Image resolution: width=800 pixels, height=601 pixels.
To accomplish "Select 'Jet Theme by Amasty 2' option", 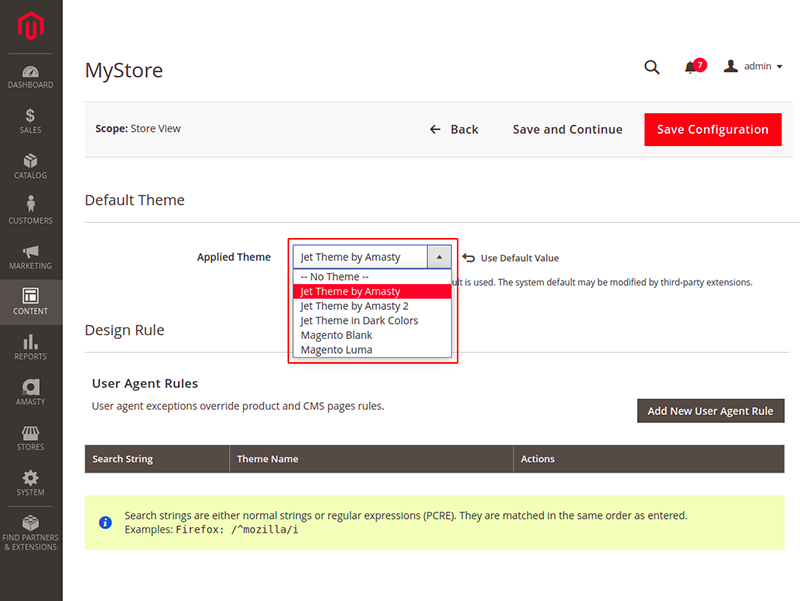I will point(372,306).
